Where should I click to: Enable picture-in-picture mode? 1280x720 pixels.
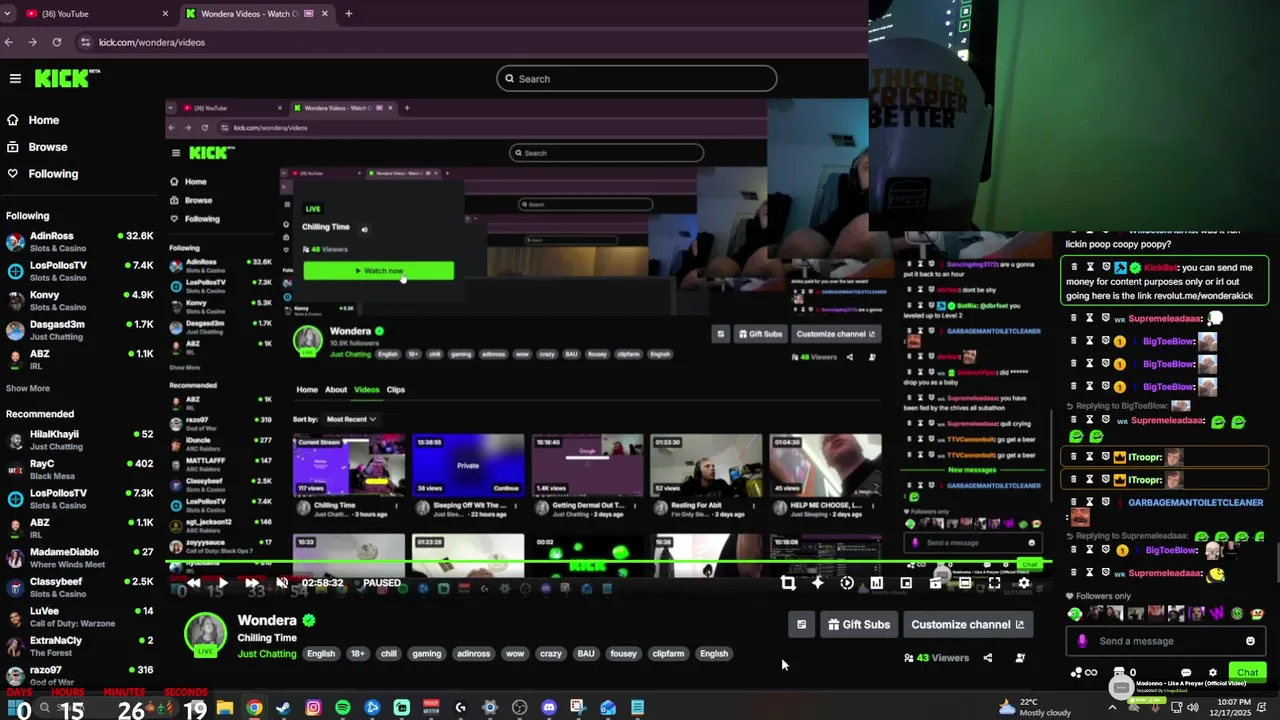tap(906, 583)
